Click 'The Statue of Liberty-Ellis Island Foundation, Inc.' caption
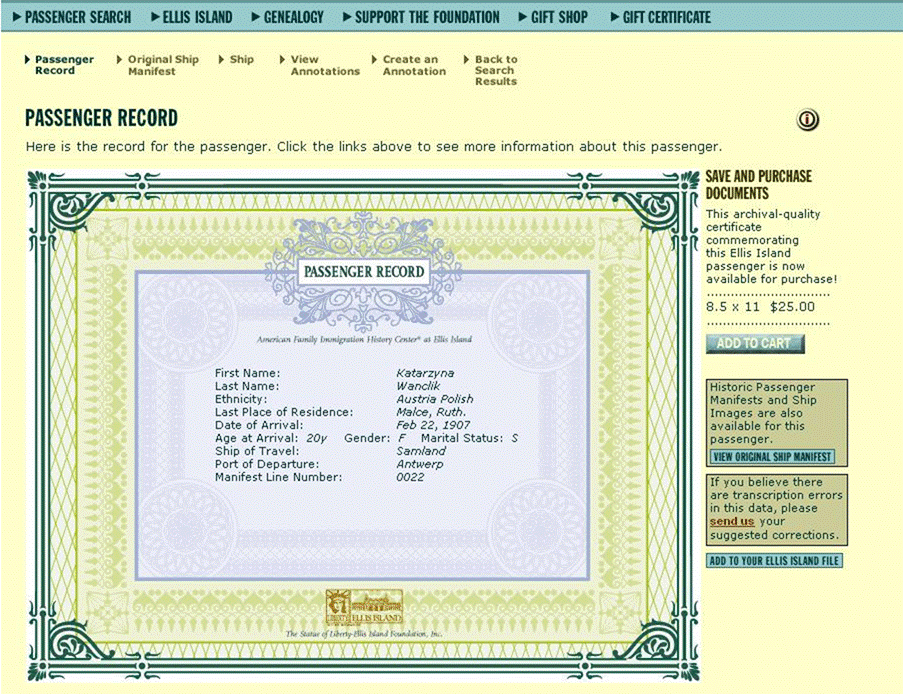Image resolution: width=903 pixels, height=694 pixels. point(364,634)
